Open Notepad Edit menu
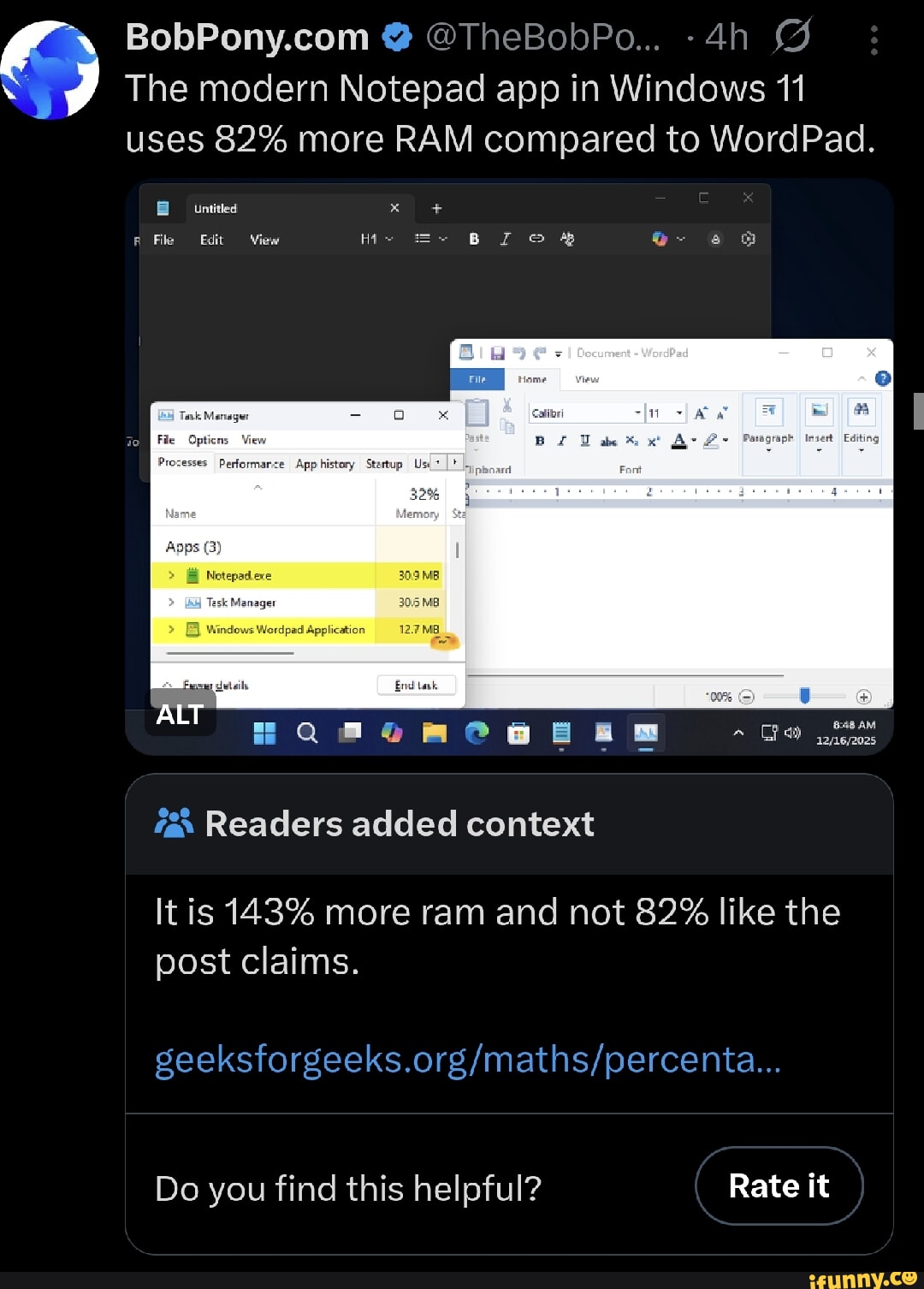This screenshot has width=924, height=1289. point(211,240)
